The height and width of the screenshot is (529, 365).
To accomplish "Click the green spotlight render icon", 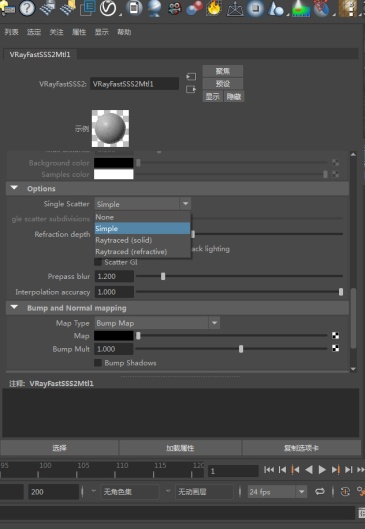I will pyautogui.click(x=301, y=8).
